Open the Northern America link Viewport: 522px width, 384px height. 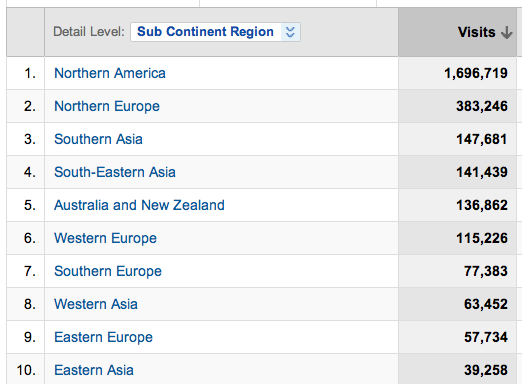point(110,73)
